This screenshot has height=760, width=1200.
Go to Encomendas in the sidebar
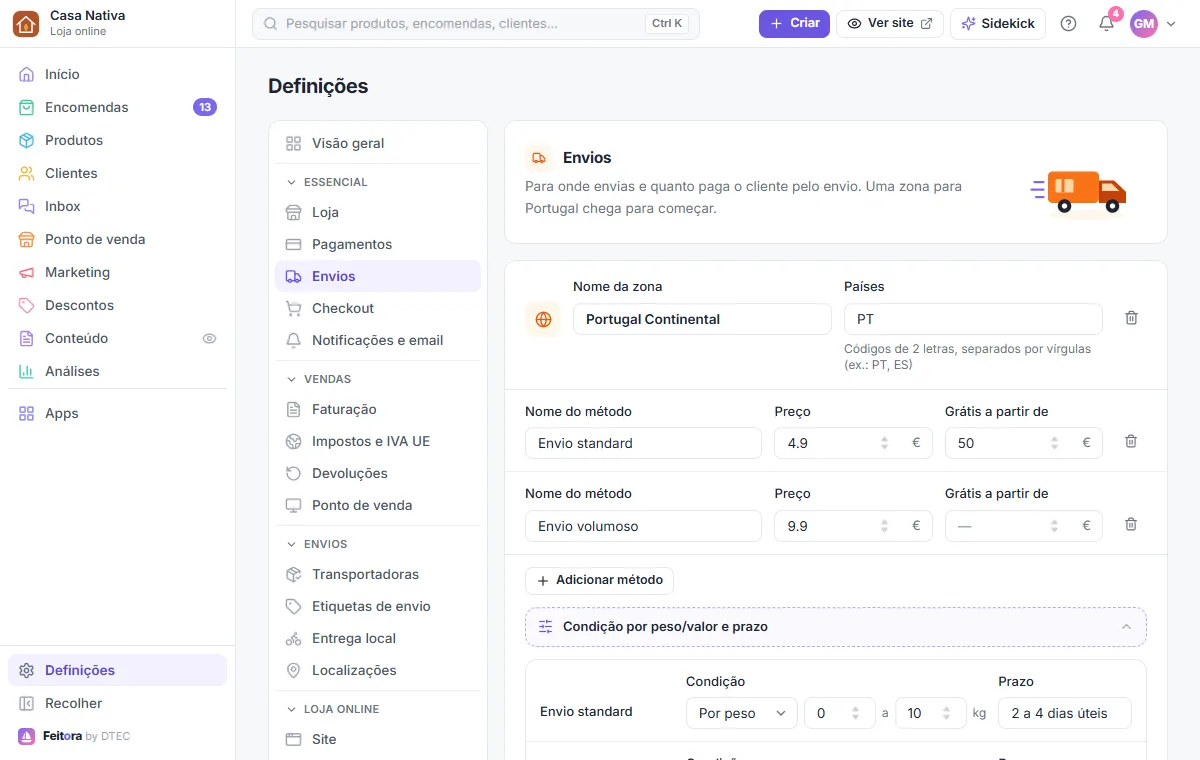(x=118, y=107)
